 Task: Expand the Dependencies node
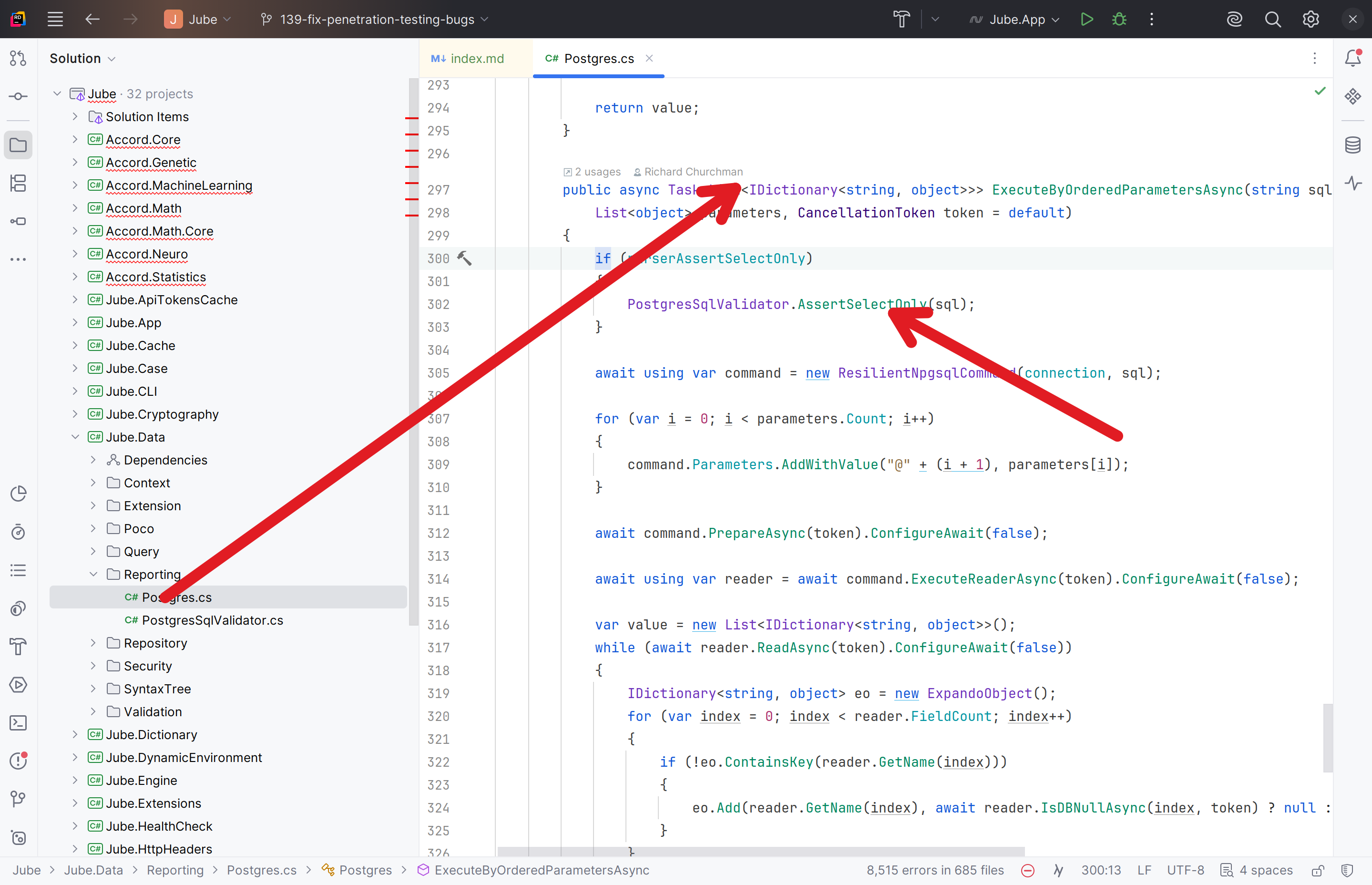coord(93,460)
